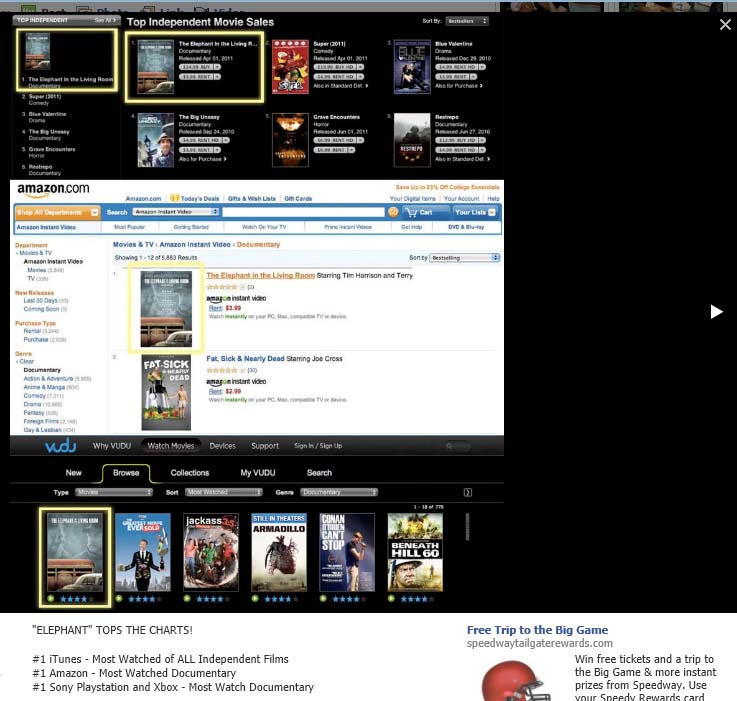
Task: Click Grave Encounters in the sidebar list
Action: pyautogui.click(x=52, y=150)
